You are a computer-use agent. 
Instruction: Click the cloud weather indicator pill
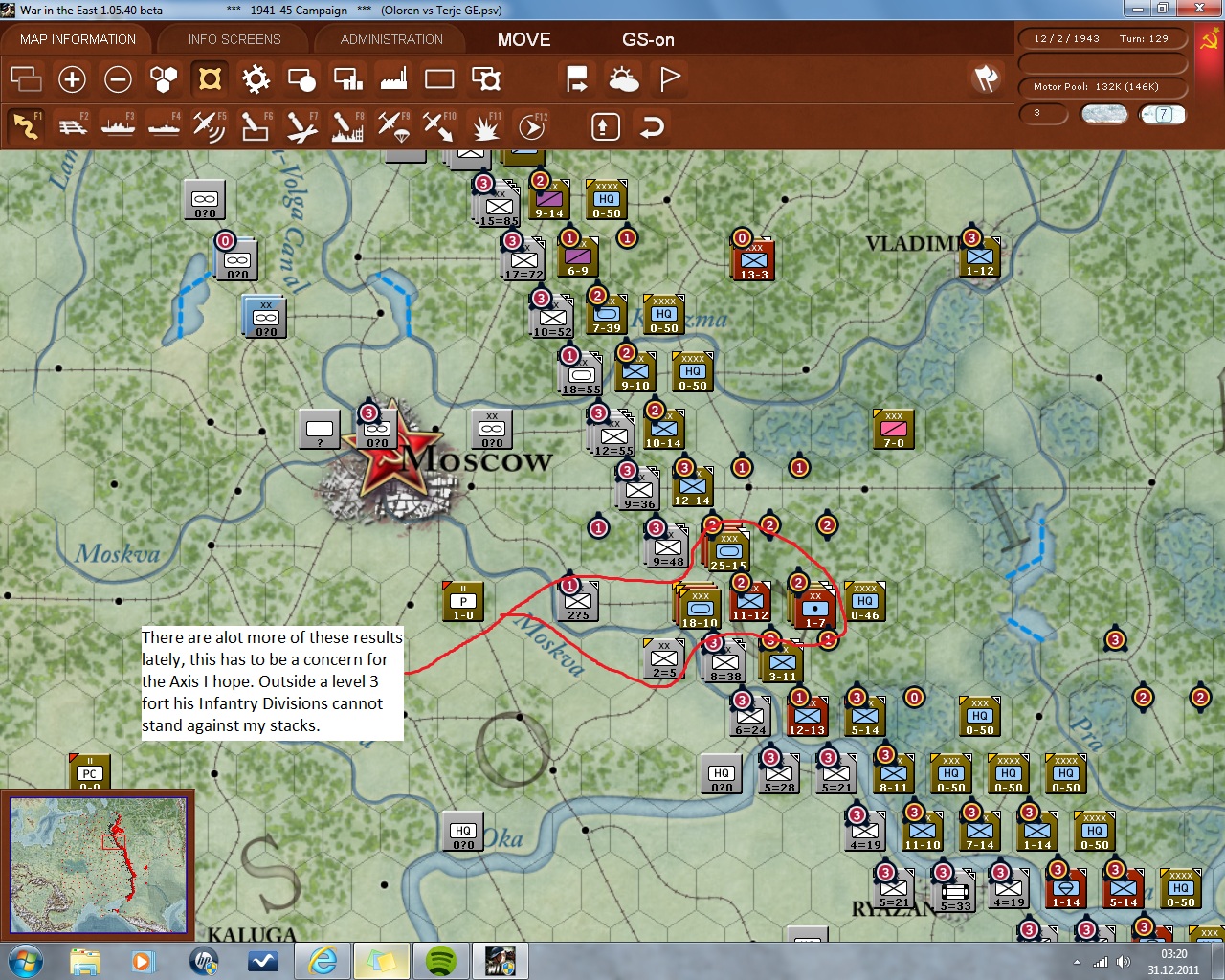coord(1103,114)
